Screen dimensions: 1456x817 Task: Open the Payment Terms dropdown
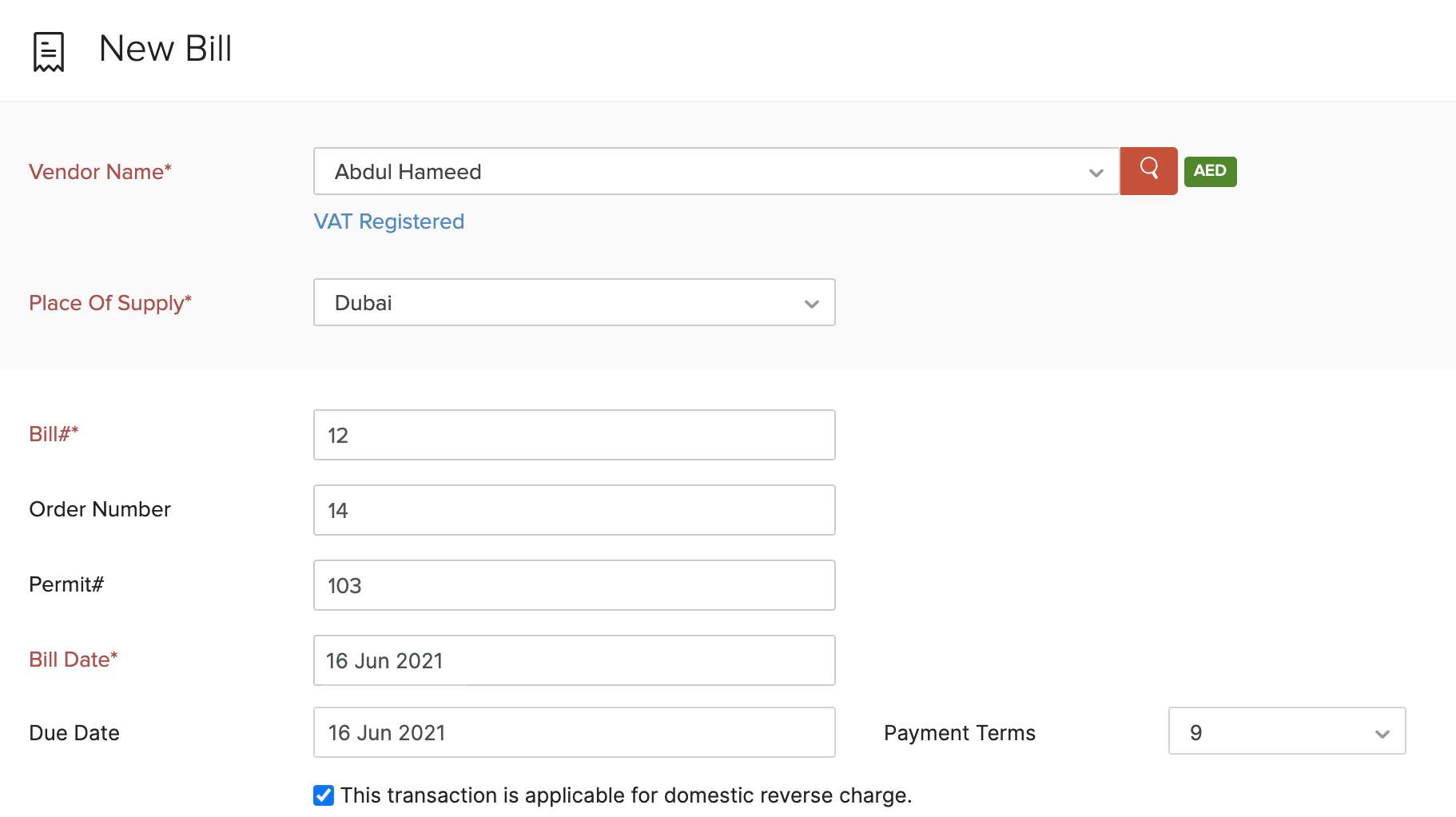tap(1286, 731)
